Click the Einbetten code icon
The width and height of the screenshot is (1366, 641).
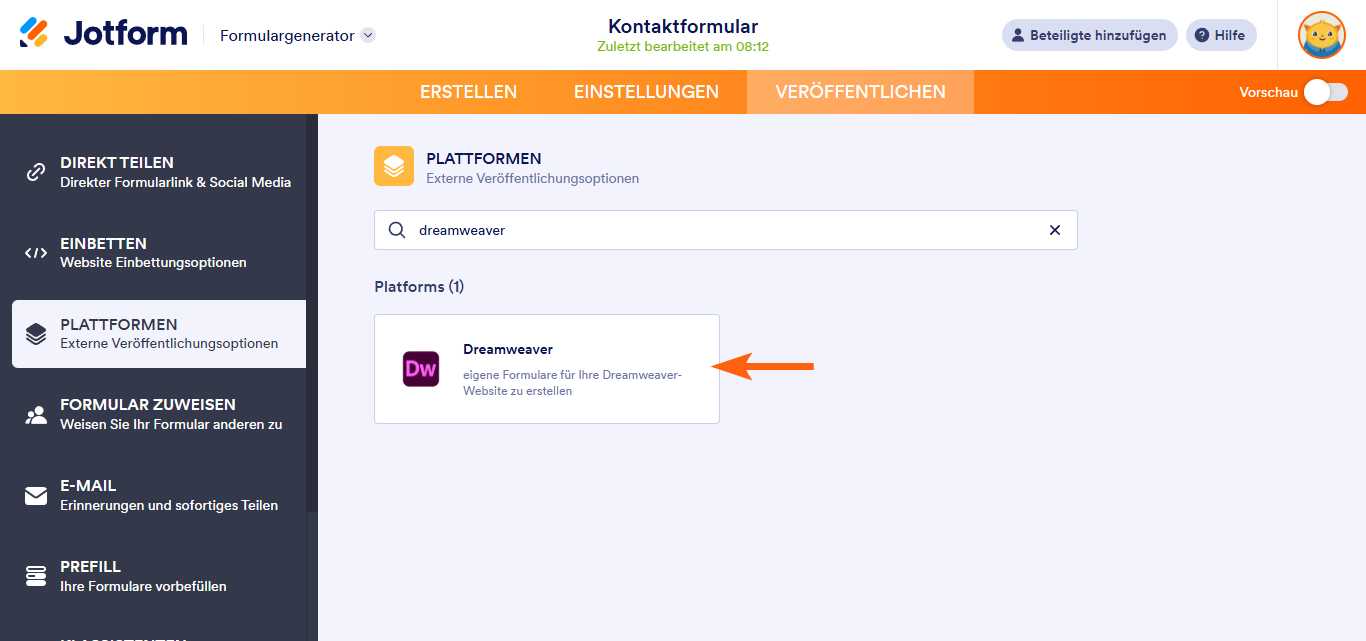point(36,253)
